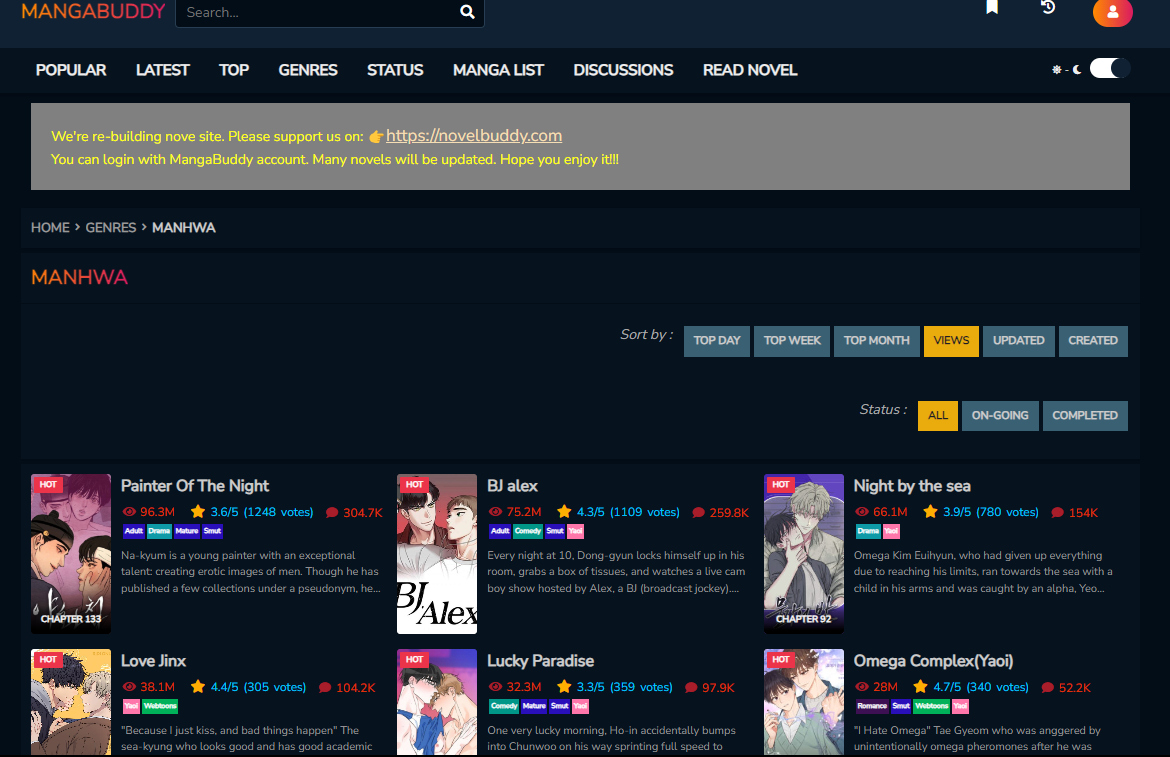
Task: Click GENRES in the breadcrumb
Action: [110, 227]
